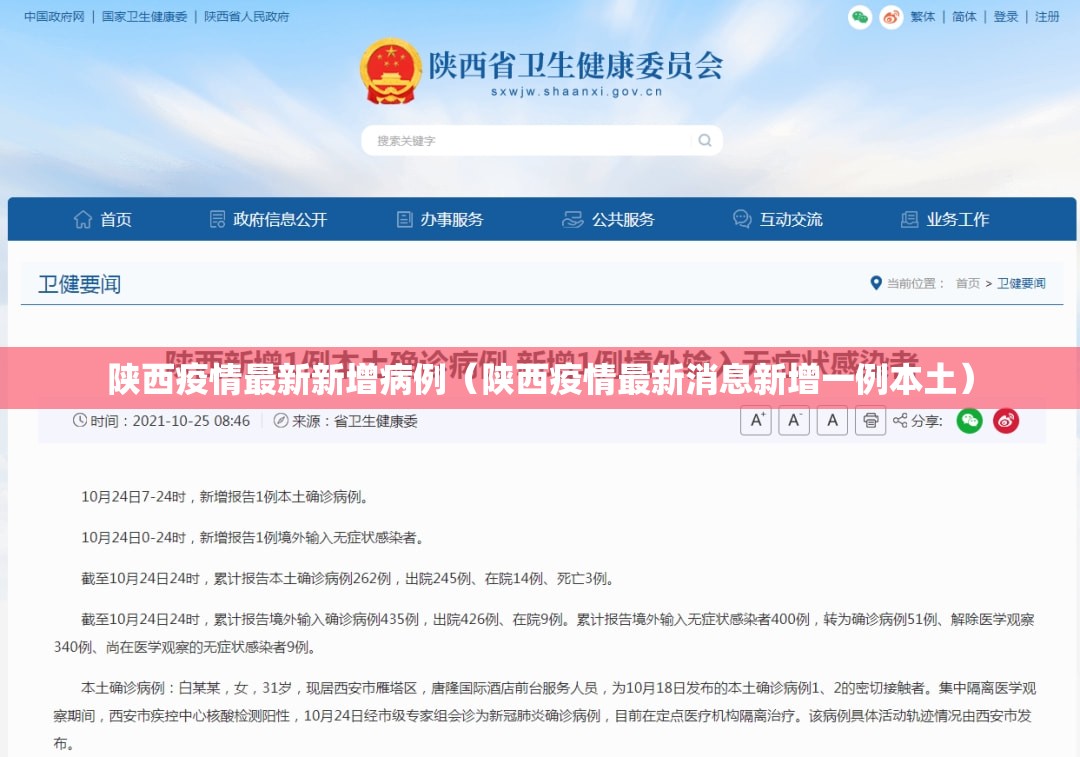Click paragraph starting 本土确诊病例：白某某
Image resolution: width=1080 pixels, height=757 pixels.
pos(545,716)
